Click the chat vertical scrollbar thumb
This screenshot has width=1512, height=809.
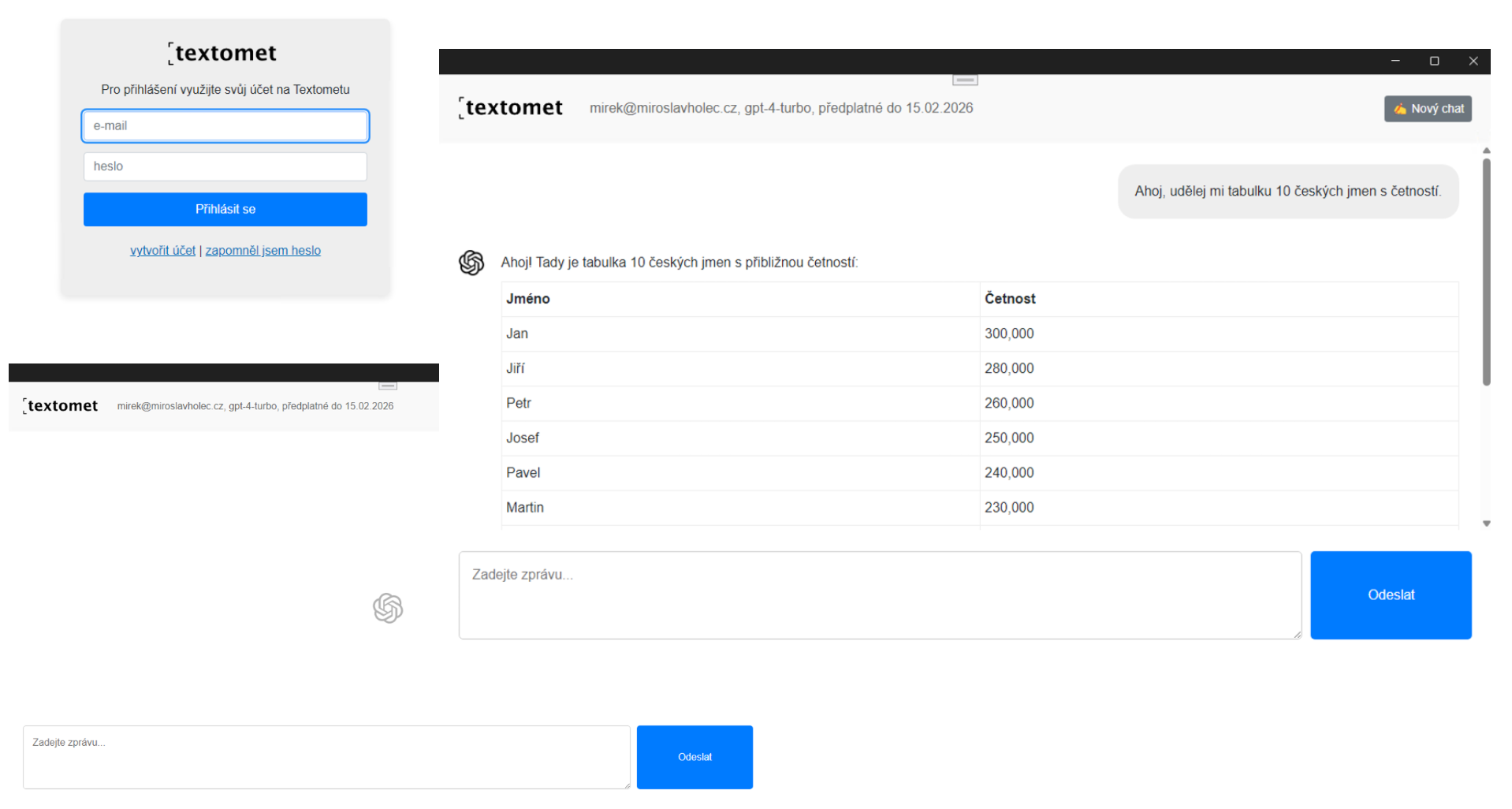(1486, 272)
